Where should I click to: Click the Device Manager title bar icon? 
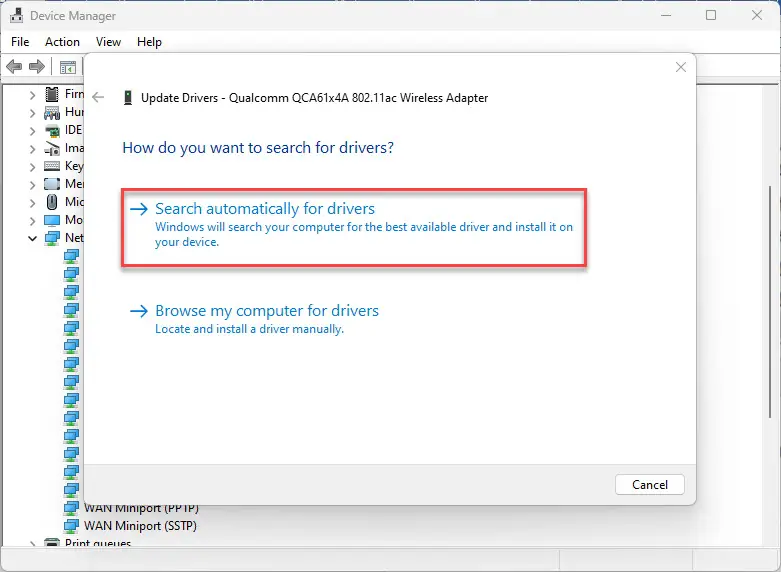point(16,15)
